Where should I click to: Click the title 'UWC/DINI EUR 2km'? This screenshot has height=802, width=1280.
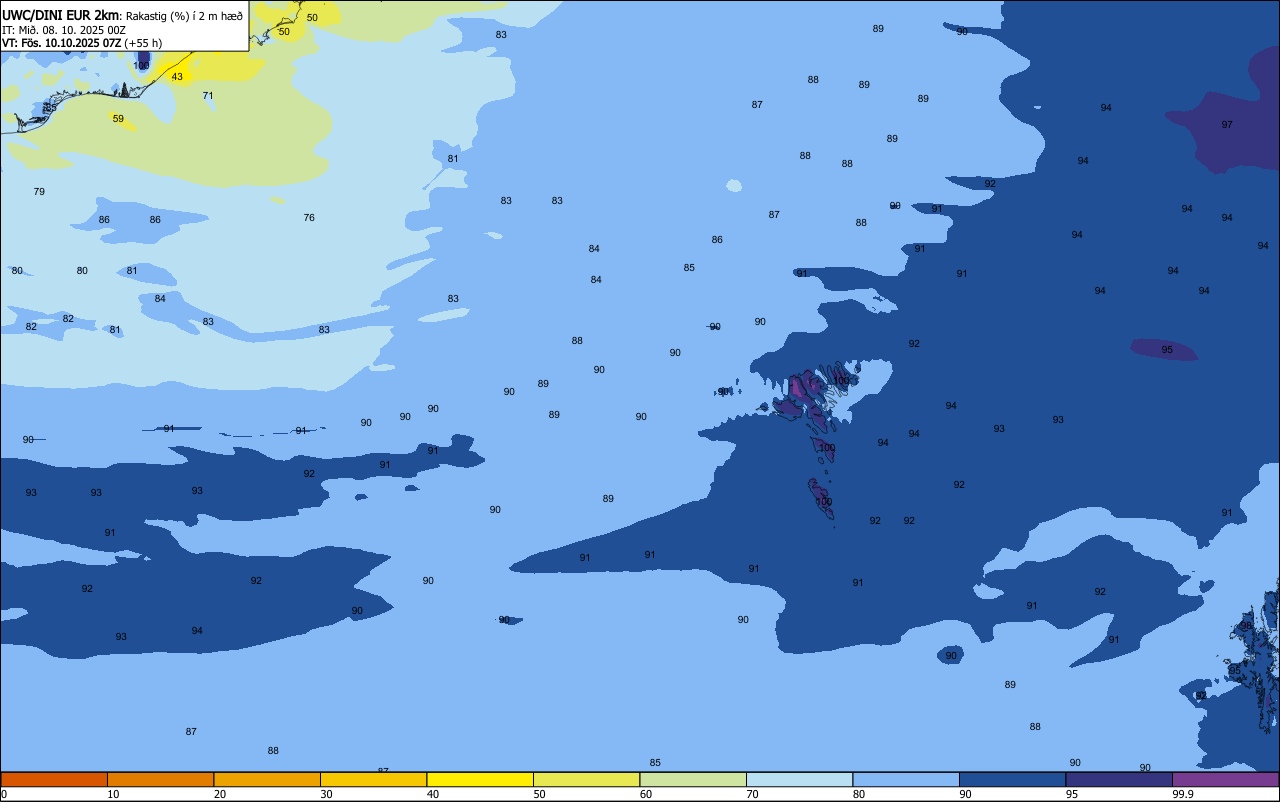point(60,14)
